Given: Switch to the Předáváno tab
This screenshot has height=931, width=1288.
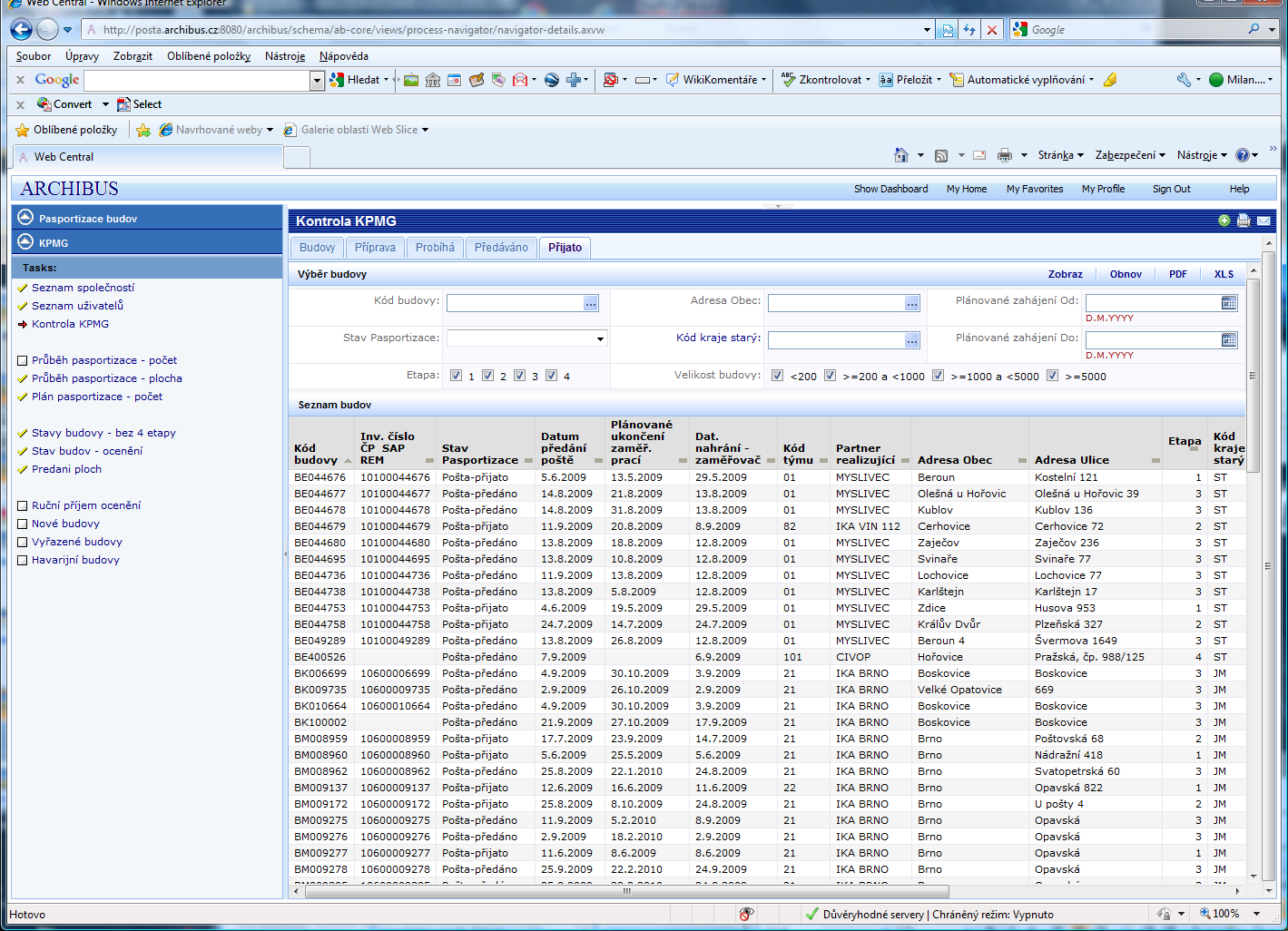Looking at the screenshot, I should pyautogui.click(x=501, y=248).
